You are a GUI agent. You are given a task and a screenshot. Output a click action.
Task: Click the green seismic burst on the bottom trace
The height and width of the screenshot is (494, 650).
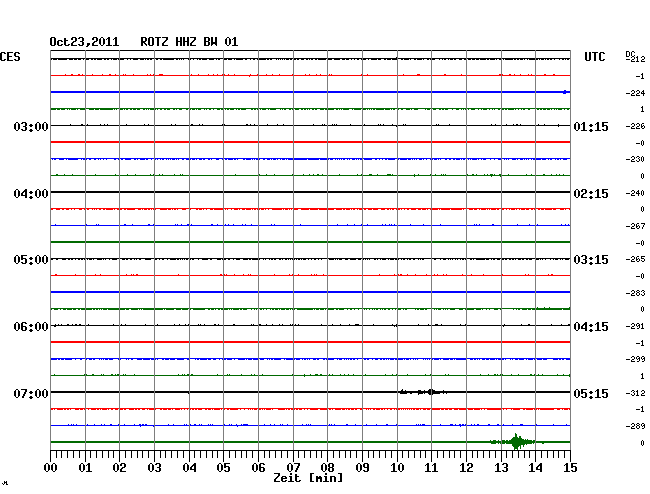coord(517,442)
